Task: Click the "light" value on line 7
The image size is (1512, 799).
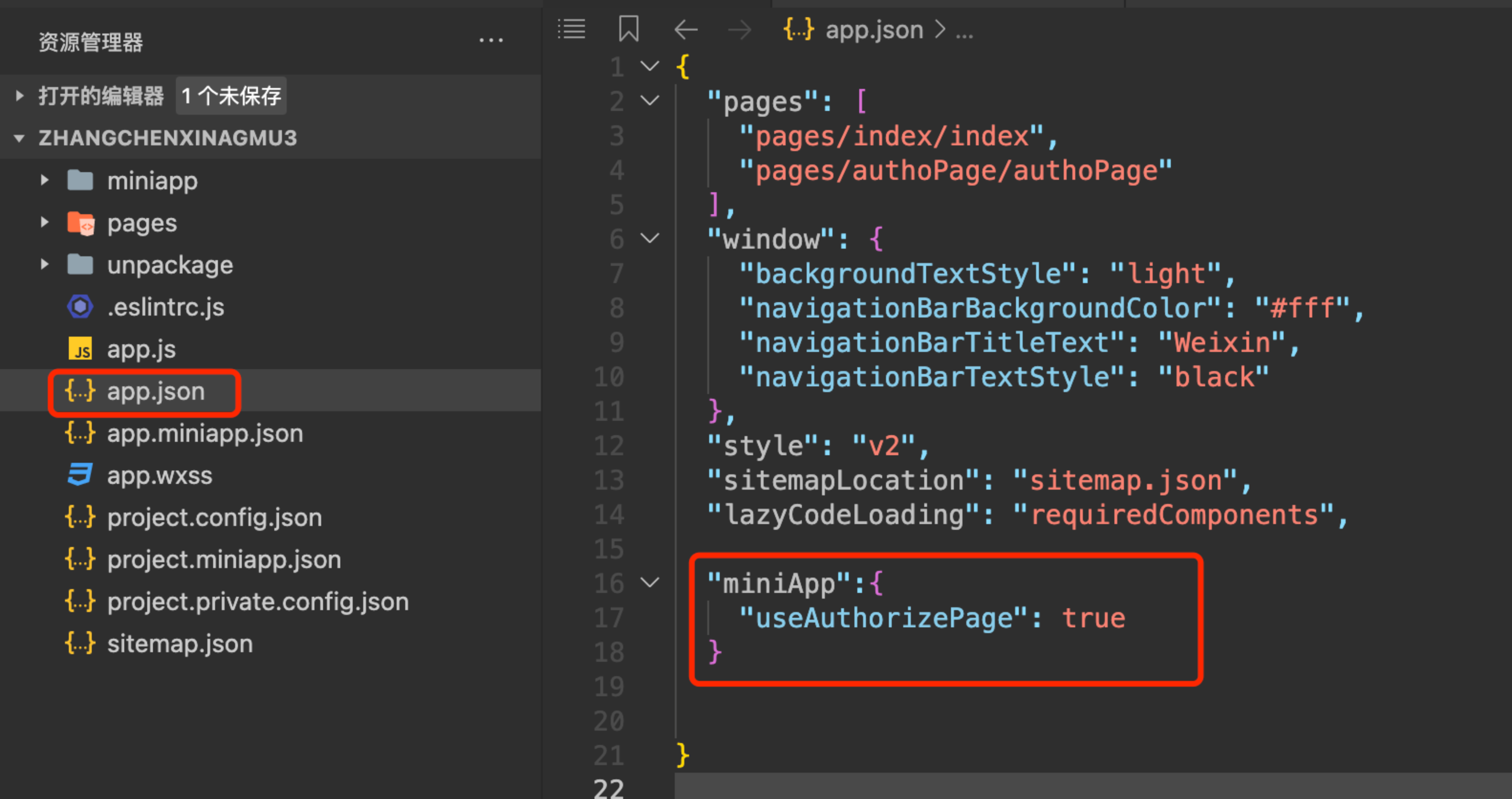Action: coord(1166,274)
